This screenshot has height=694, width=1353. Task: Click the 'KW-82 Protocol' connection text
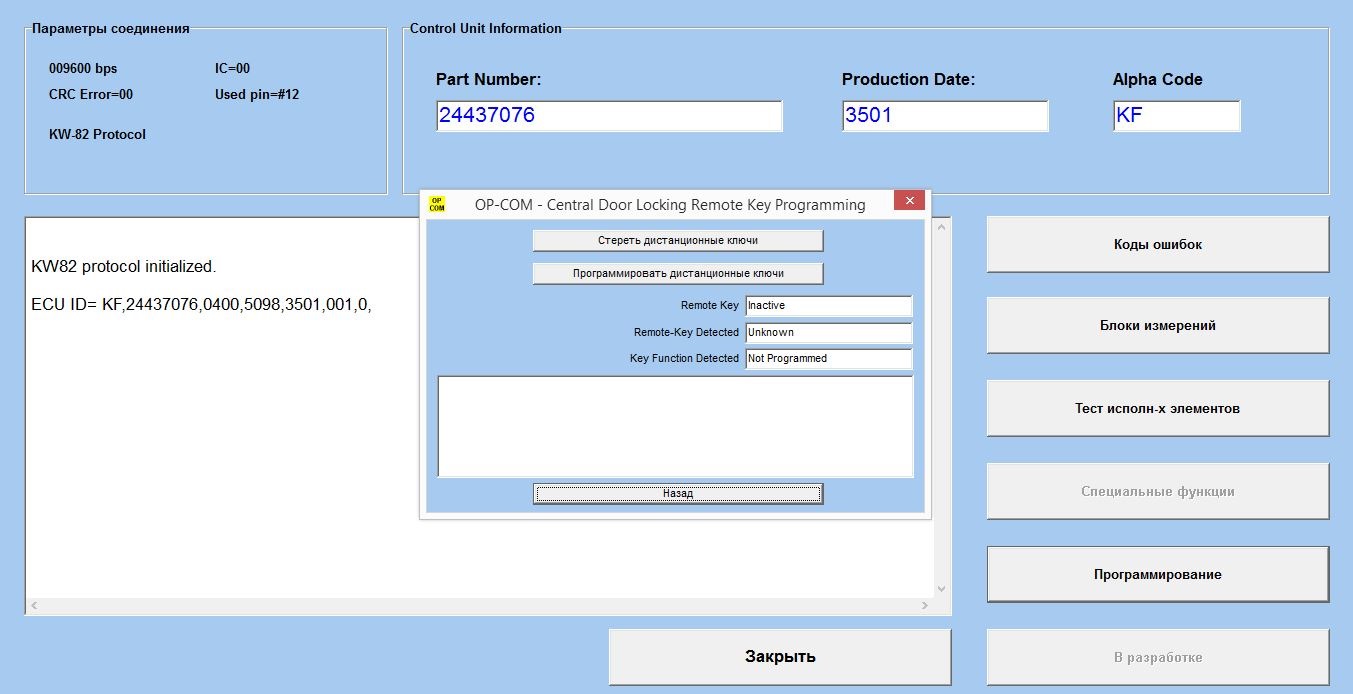click(x=97, y=134)
